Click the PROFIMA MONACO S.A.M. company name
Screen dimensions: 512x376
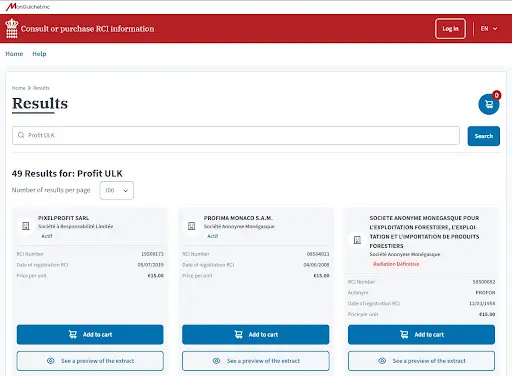pos(238,218)
